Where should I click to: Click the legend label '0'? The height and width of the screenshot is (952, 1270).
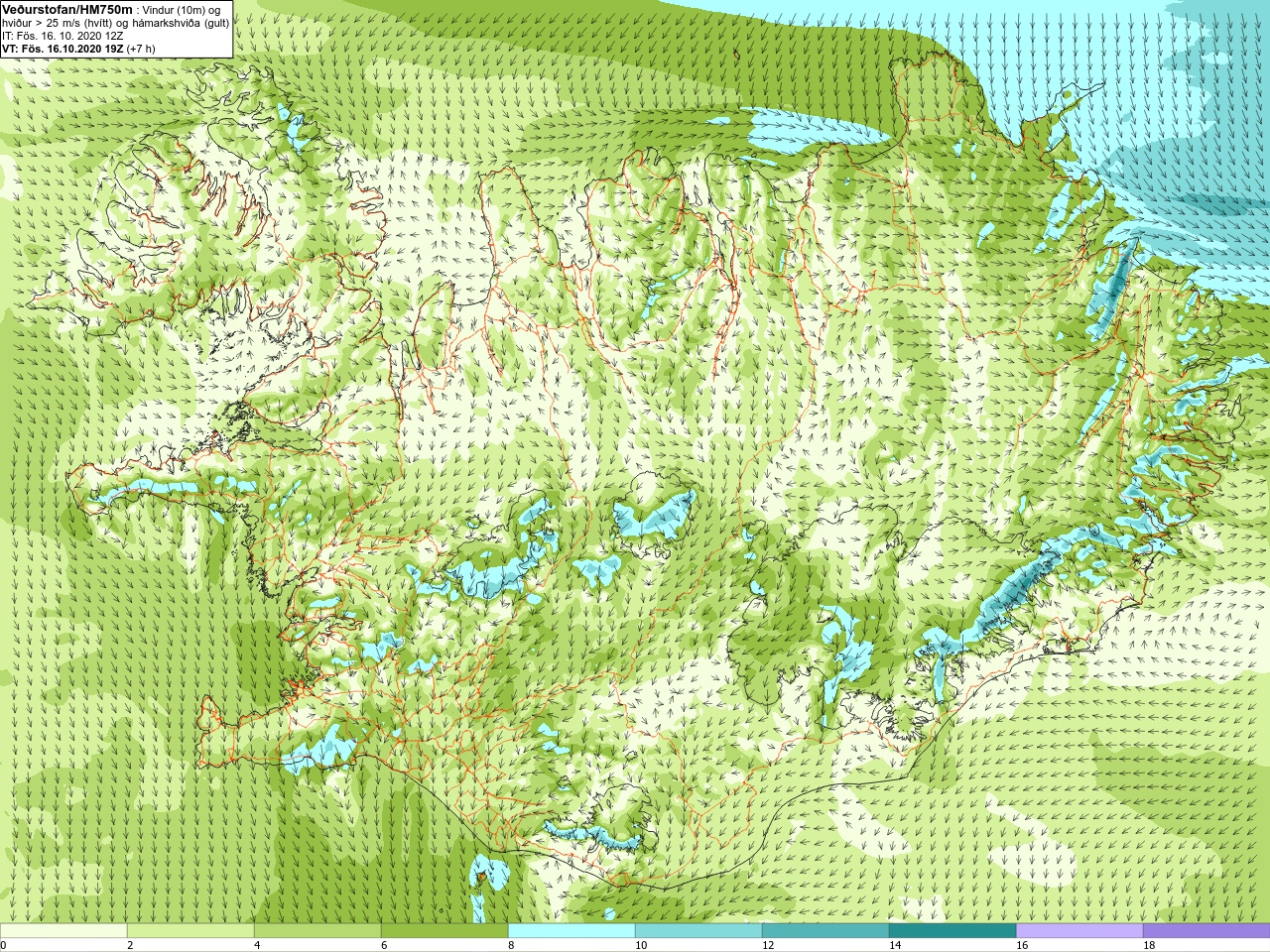pos(3,946)
